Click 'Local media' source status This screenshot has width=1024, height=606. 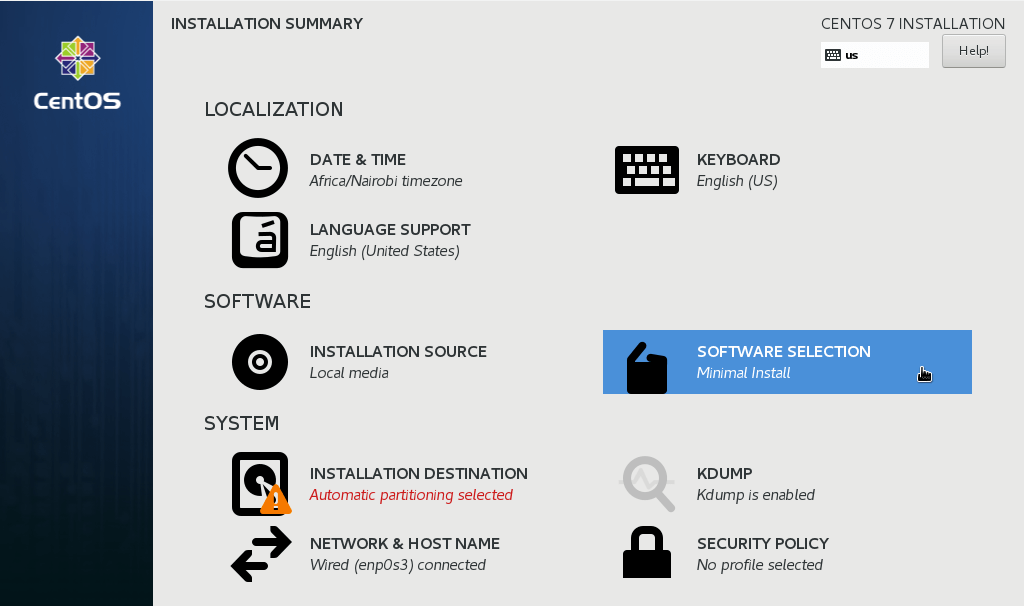349,373
